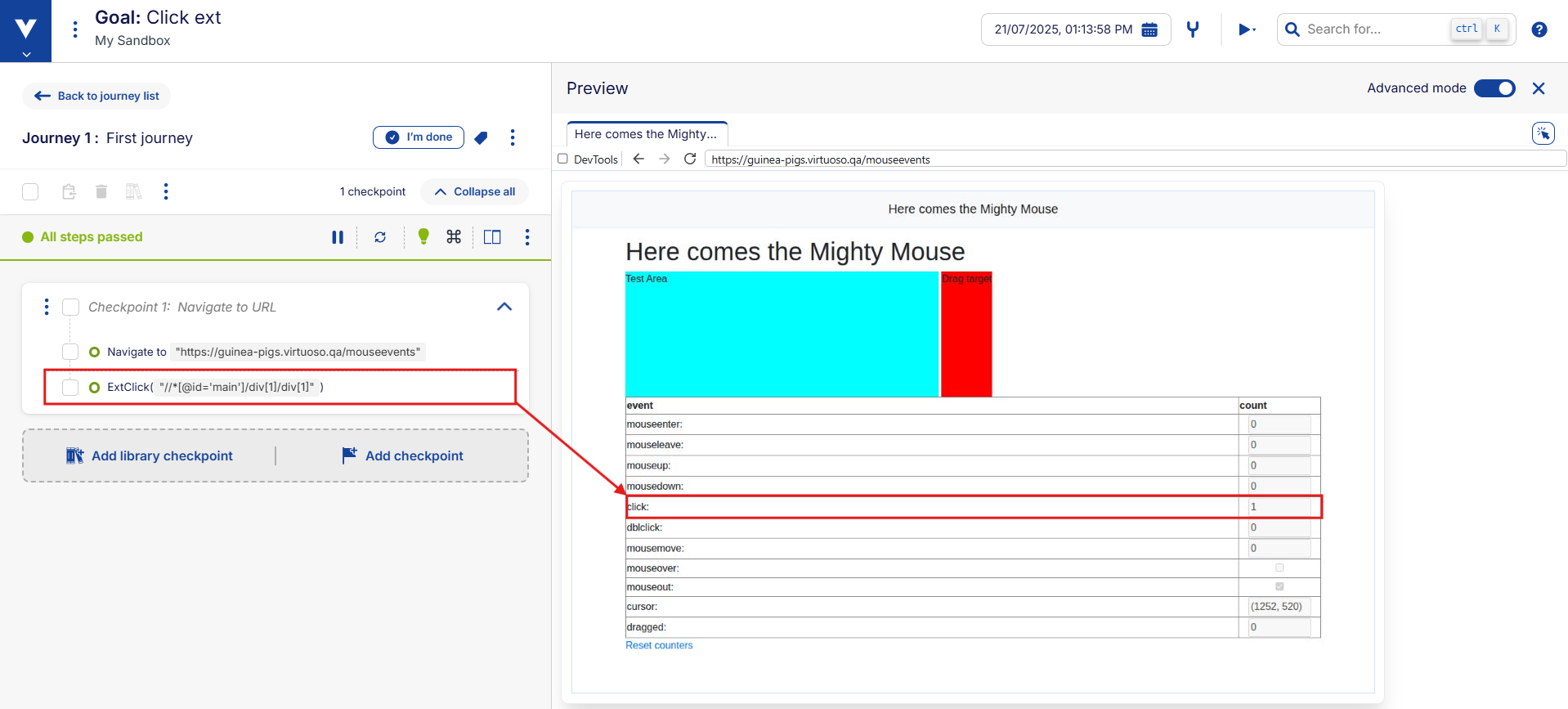Click the green lightbulb suggestions icon
The width and height of the screenshot is (1568, 709).
tap(423, 236)
